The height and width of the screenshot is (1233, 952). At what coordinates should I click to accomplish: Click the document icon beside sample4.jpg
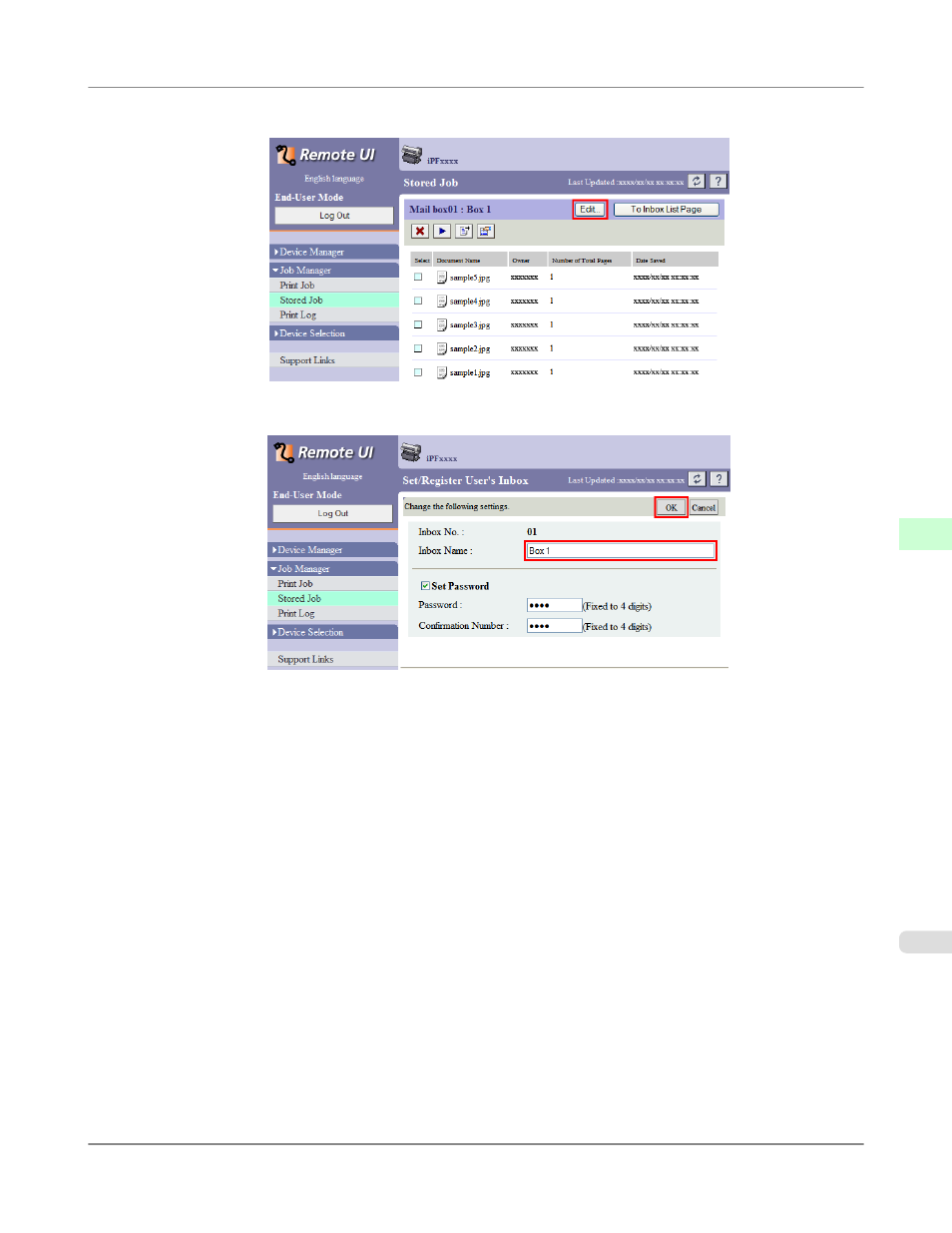pos(442,301)
